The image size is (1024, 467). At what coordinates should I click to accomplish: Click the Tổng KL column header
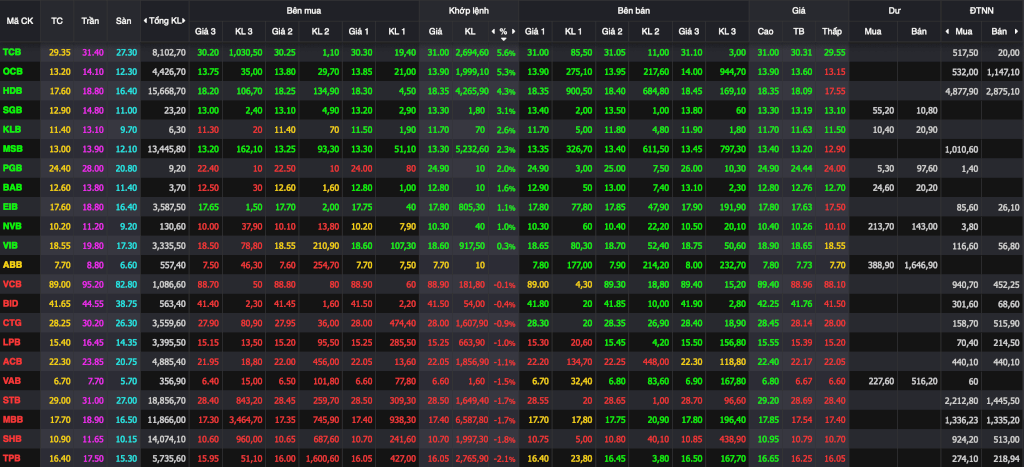(166, 21)
